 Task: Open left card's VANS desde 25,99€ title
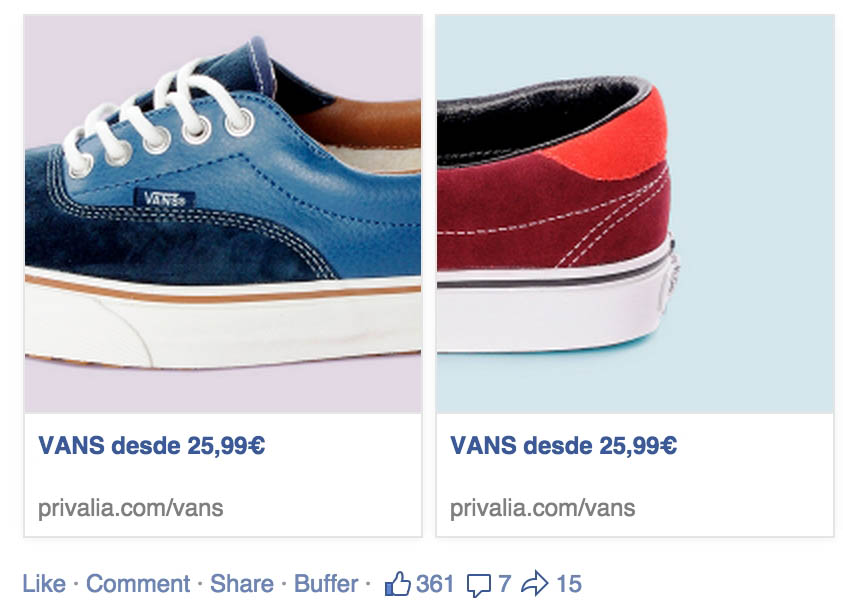(x=152, y=446)
